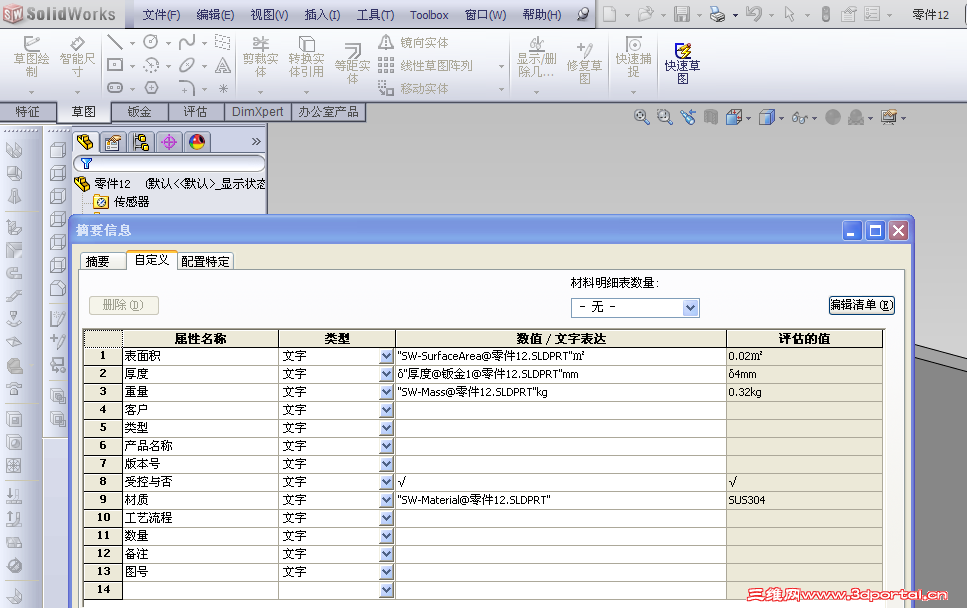Click the empty property name cell in row 14
967x608 pixels.
(x=200, y=590)
